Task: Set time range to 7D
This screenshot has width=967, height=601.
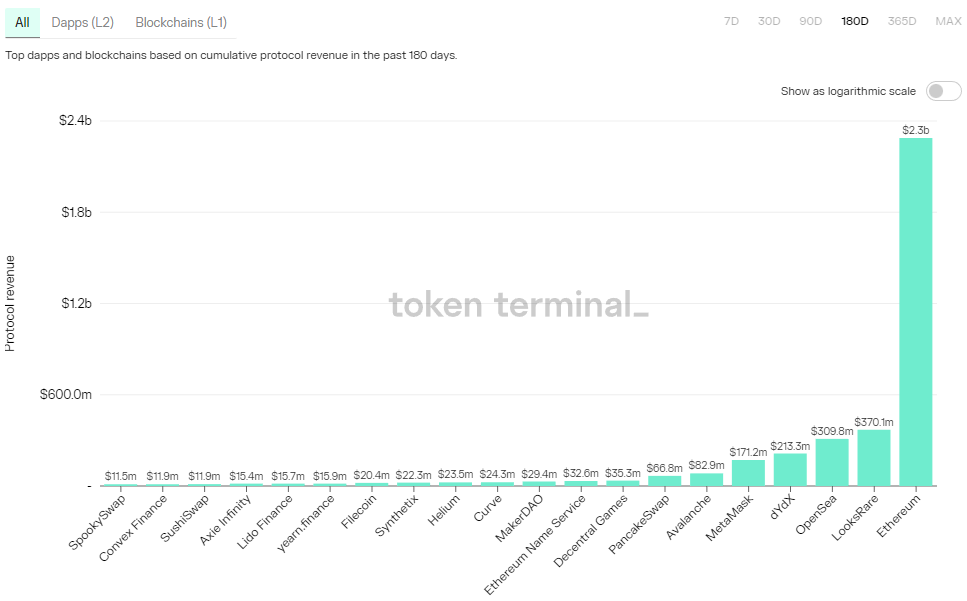Action: pos(731,21)
